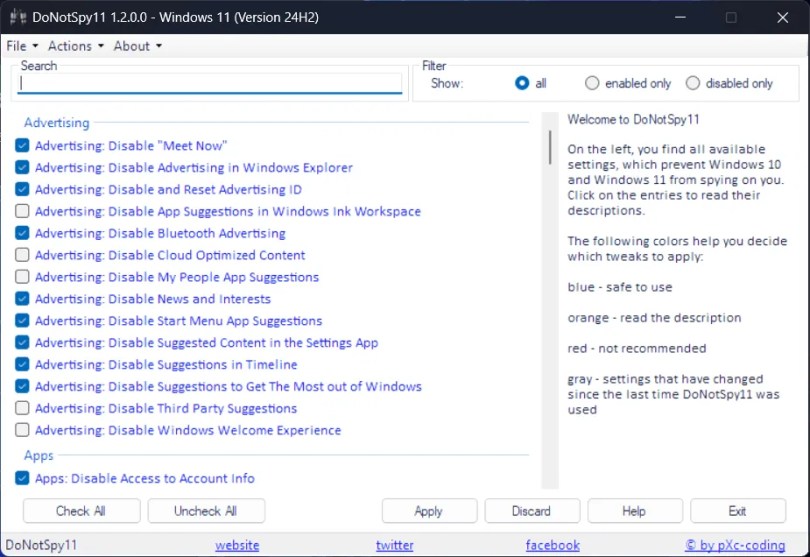810x557 pixels.
Task: Discard the pending changes
Action: (x=532, y=511)
